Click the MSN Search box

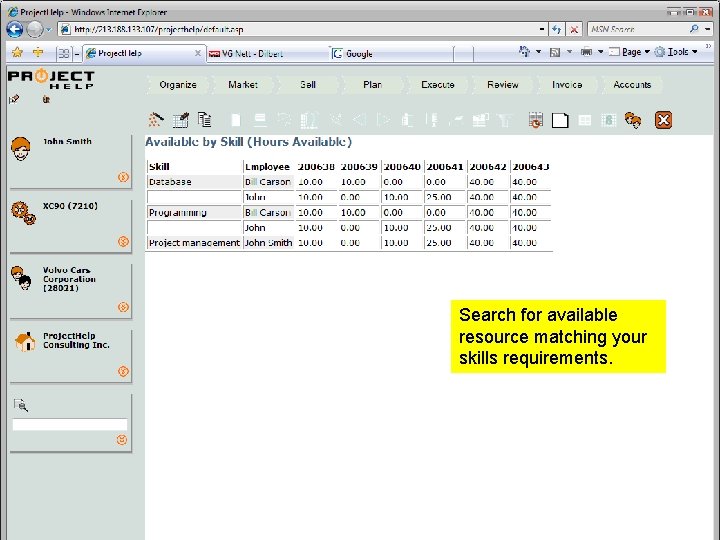click(x=639, y=29)
